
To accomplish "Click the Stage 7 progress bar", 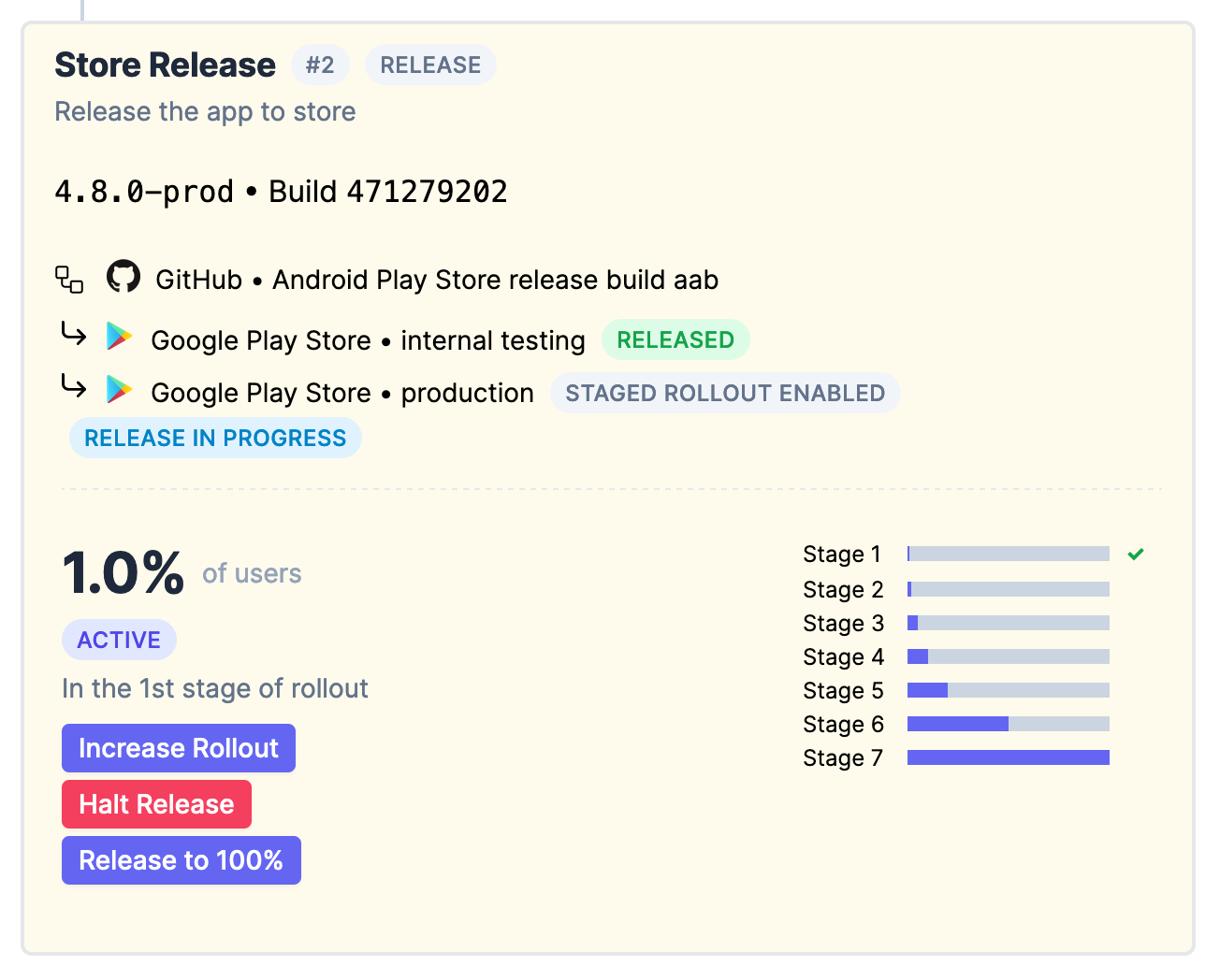I will coord(1009,757).
